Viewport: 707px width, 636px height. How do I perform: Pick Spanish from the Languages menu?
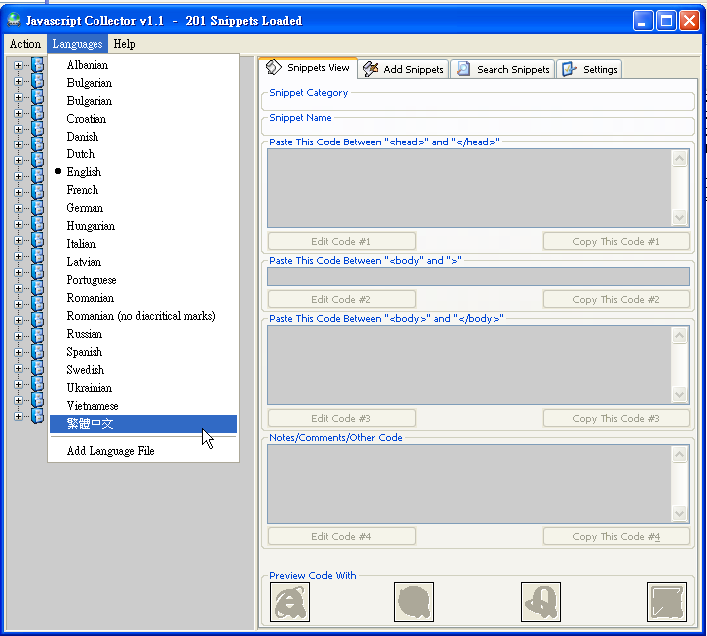point(143,352)
